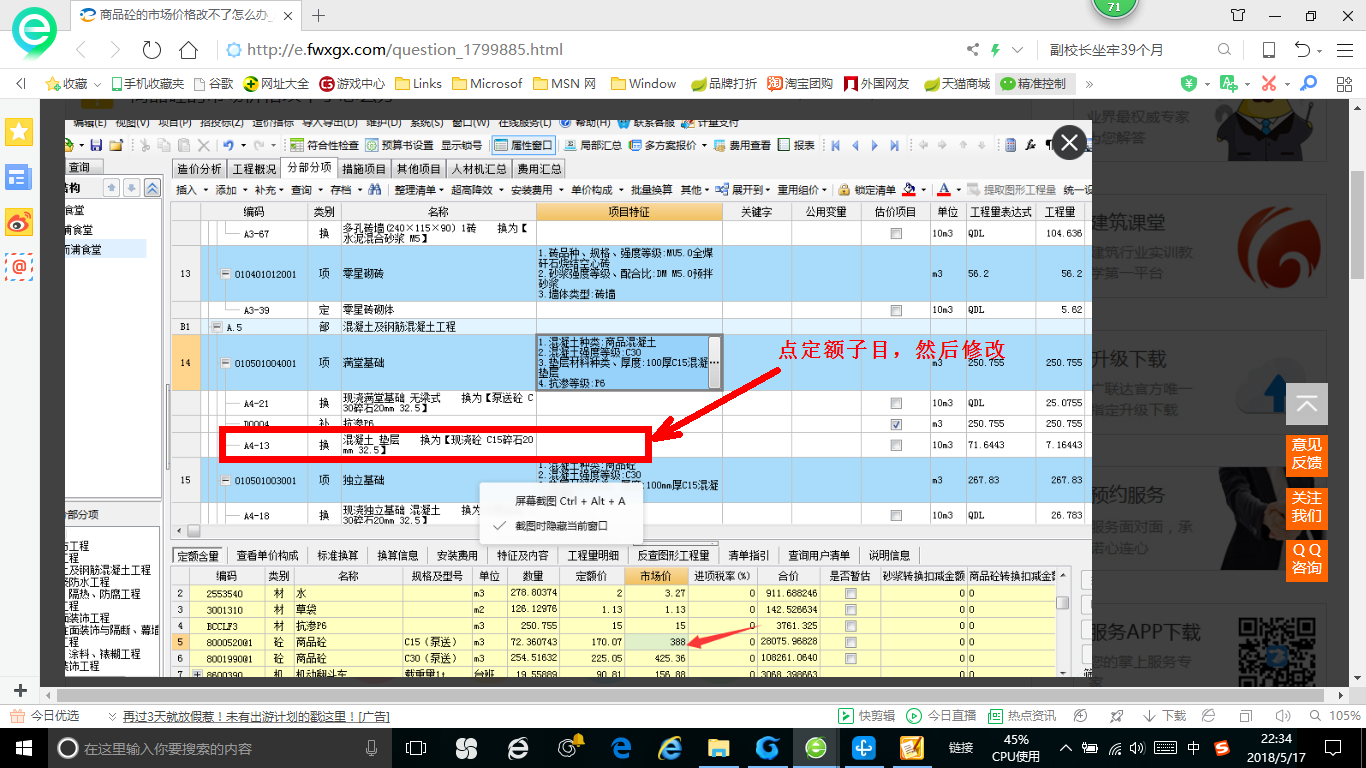Click the mobile device icon in browser toolbar
The height and width of the screenshot is (768, 1366).
point(1268,50)
